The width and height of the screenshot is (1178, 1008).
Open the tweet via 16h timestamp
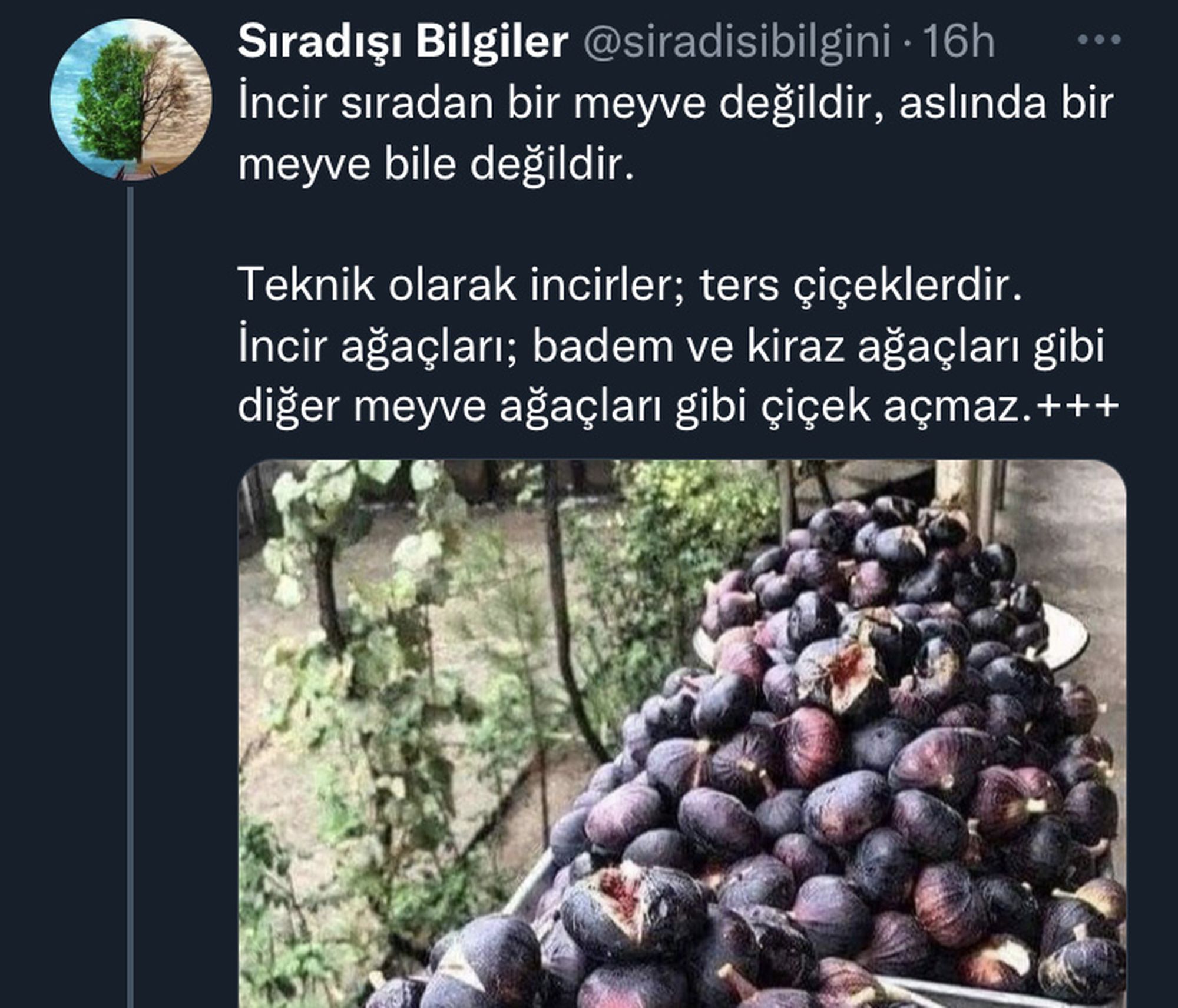(x=958, y=42)
